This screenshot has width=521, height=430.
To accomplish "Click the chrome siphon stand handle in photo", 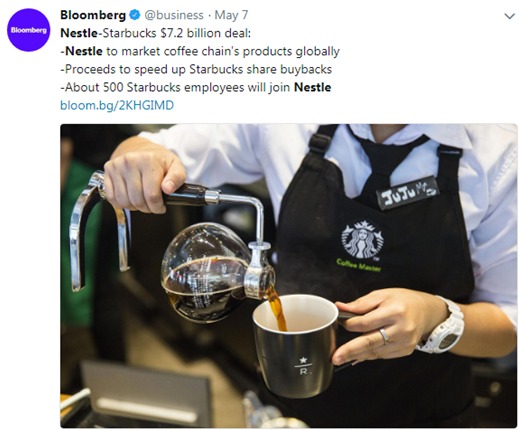I will 99,230.
